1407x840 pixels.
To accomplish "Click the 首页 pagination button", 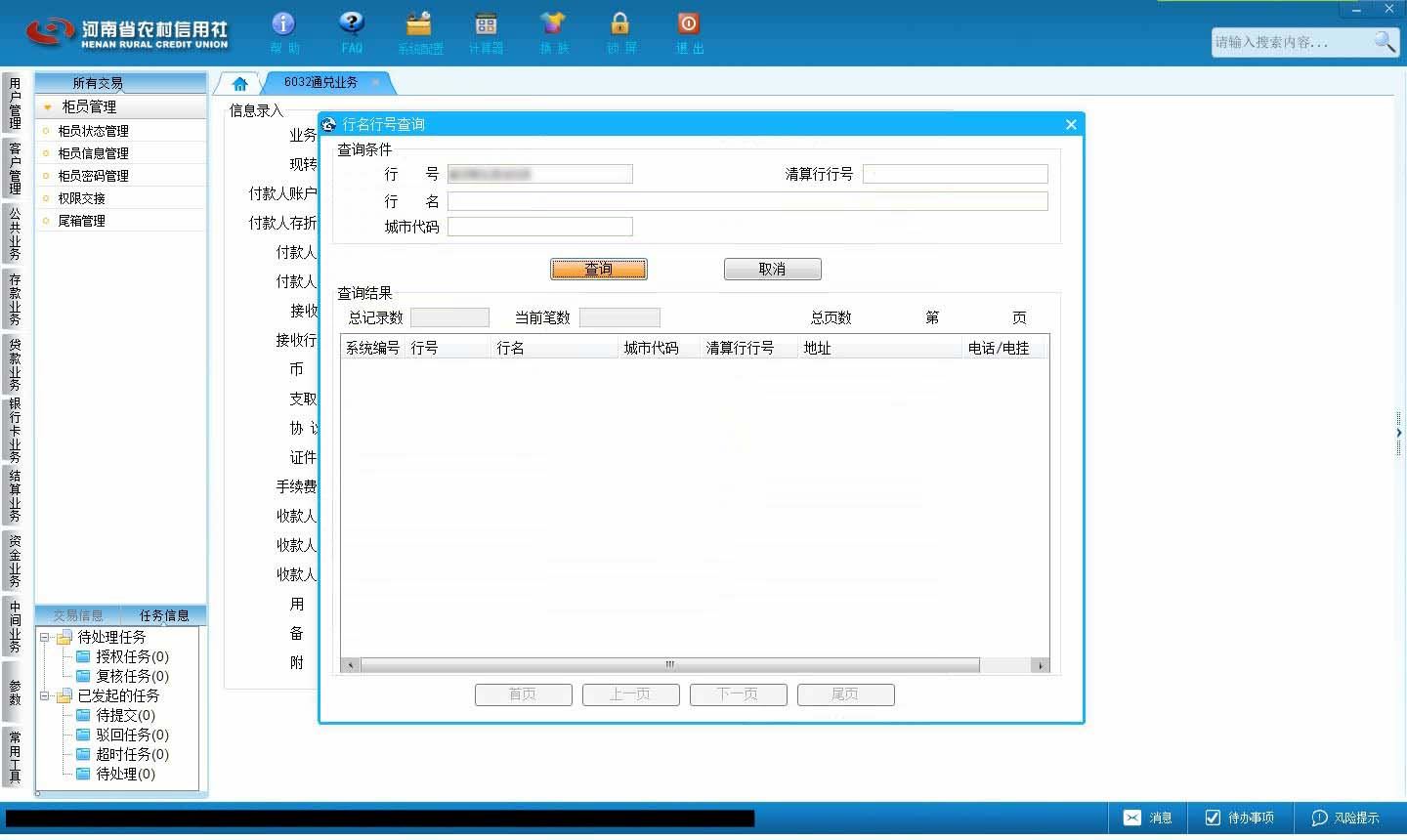I will pyautogui.click(x=523, y=693).
